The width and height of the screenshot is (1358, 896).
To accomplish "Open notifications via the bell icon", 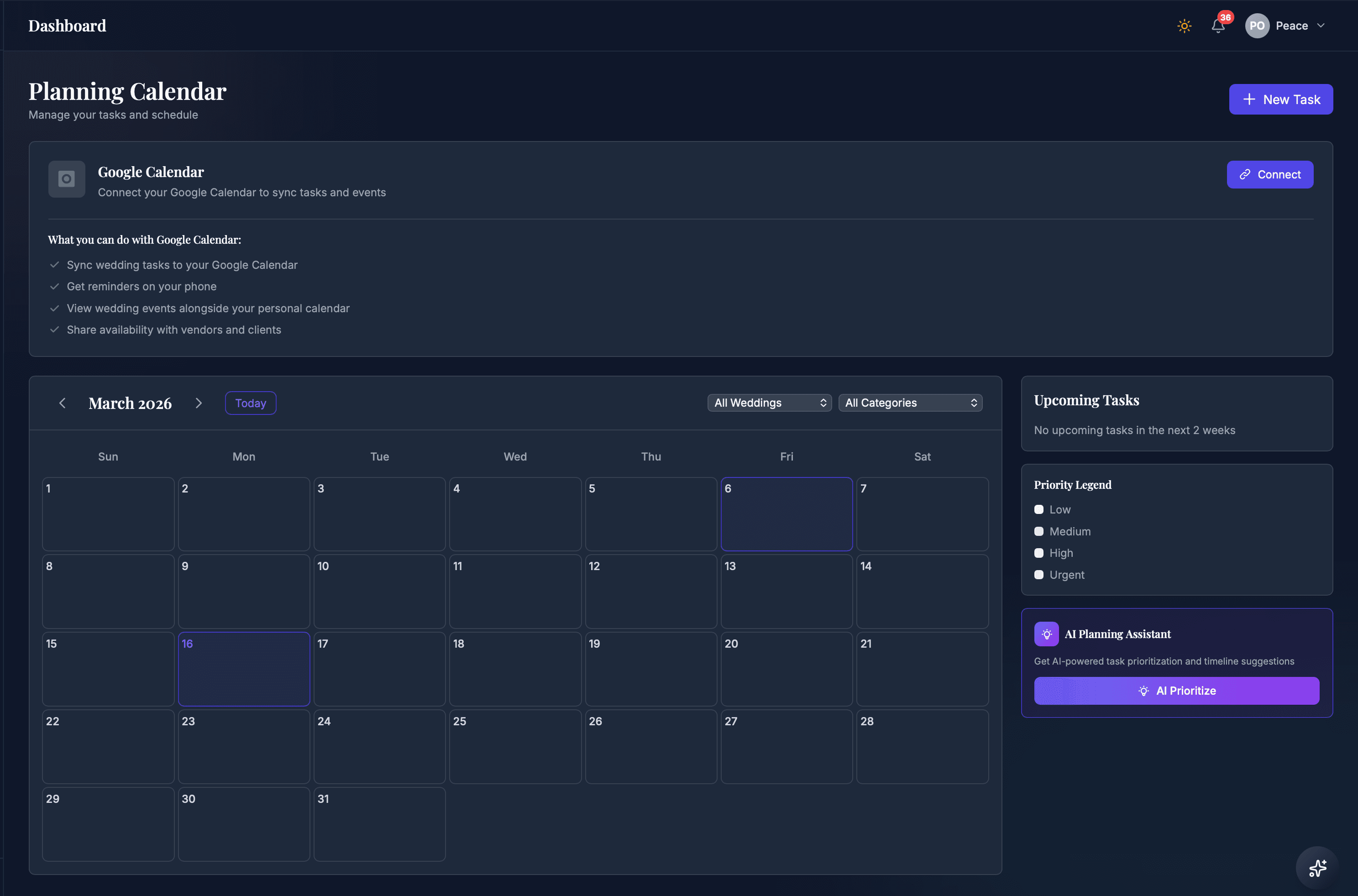I will (x=1218, y=26).
